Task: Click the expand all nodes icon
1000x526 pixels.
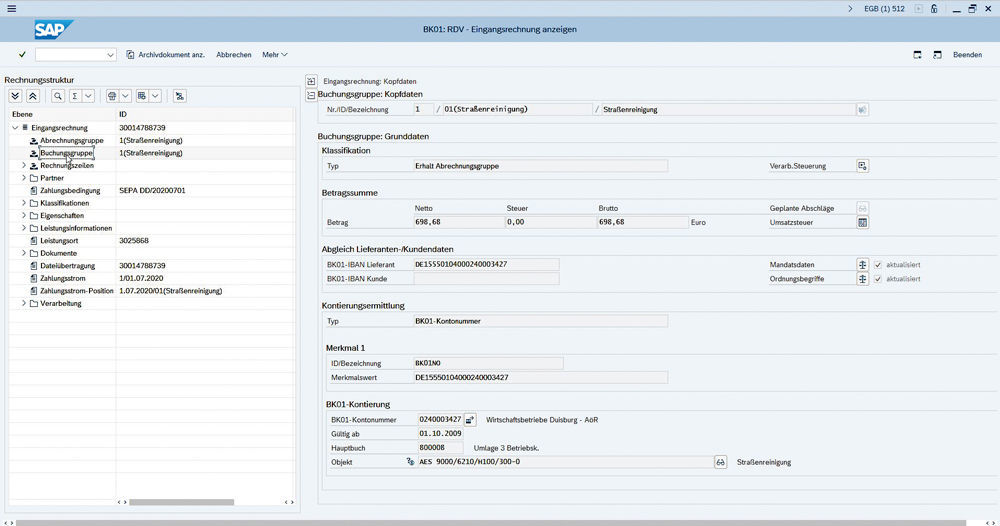Action: (15, 96)
